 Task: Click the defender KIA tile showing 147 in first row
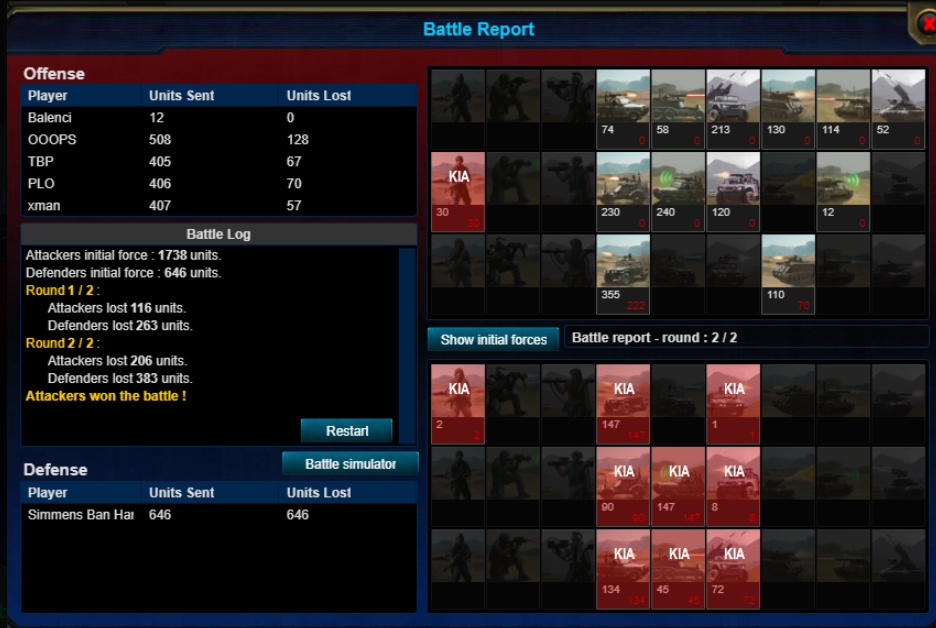(x=623, y=404)
